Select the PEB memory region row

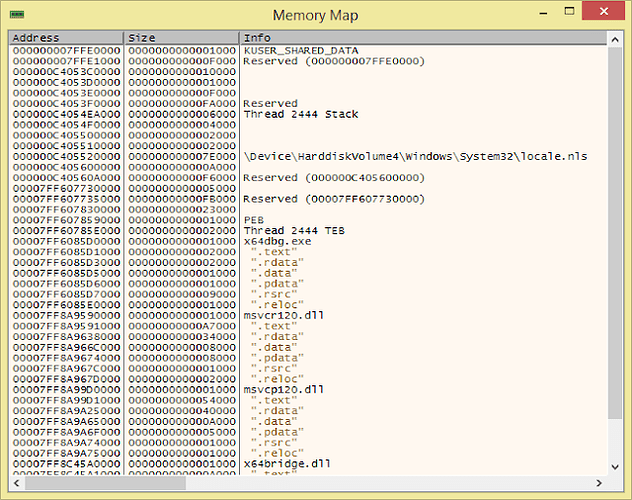[252, 220]
